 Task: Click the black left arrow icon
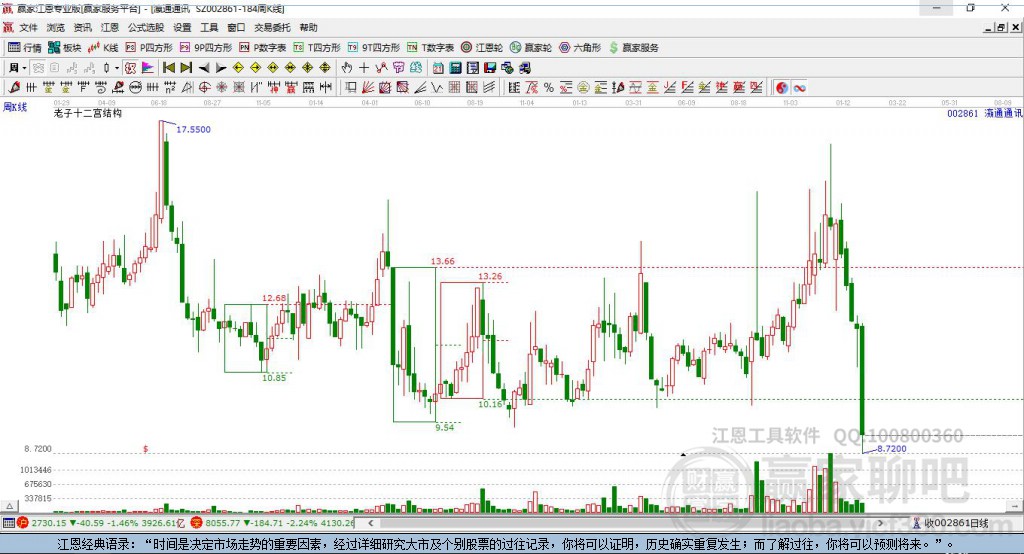click(204, 68)
